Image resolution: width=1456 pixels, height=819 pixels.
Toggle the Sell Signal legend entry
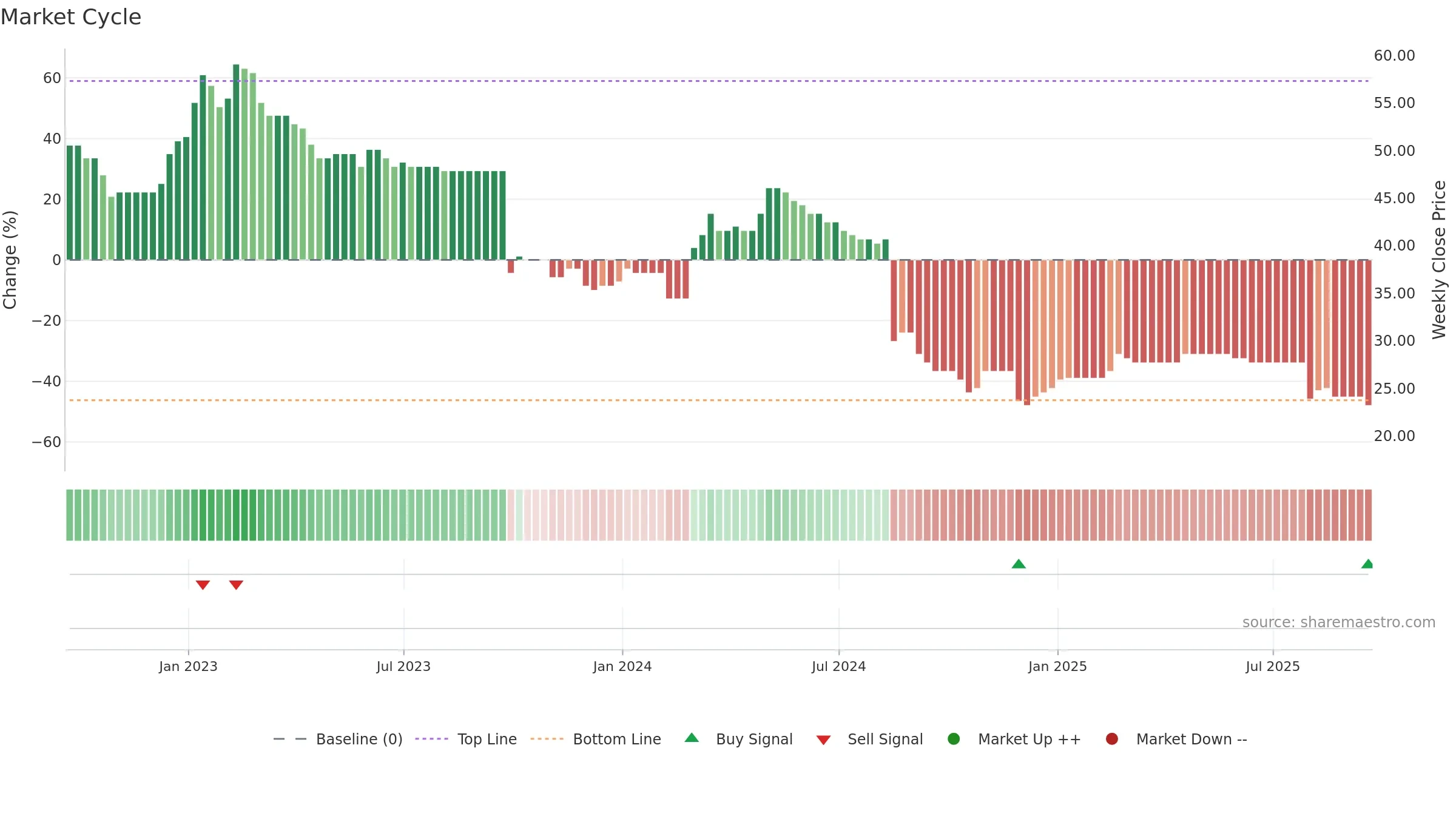pyautogui.click(x=869, y=739)
